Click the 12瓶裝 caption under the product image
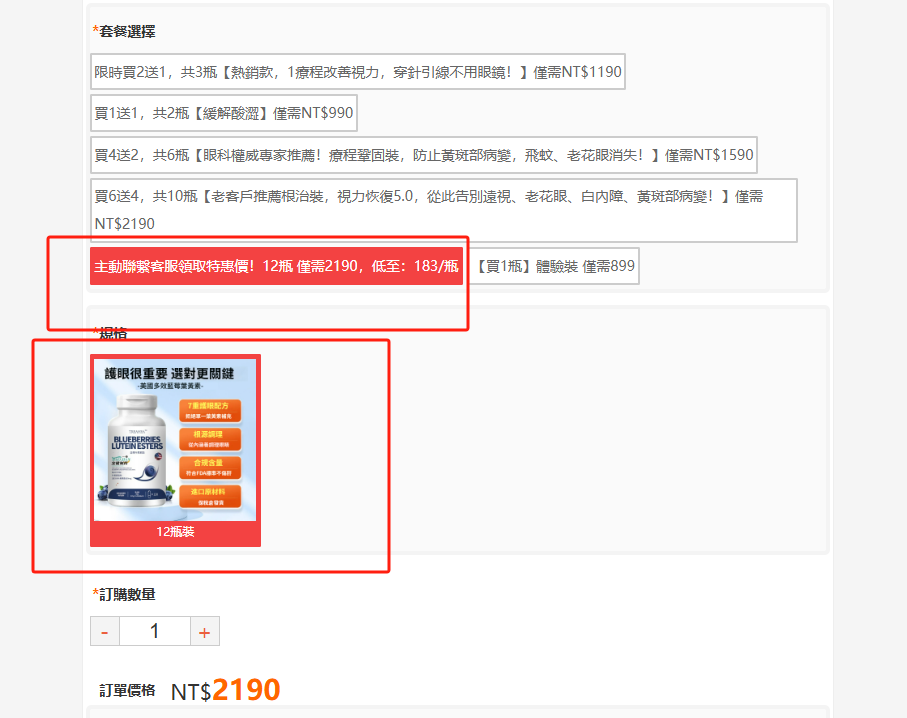907x718 pixels. point(175,532)
